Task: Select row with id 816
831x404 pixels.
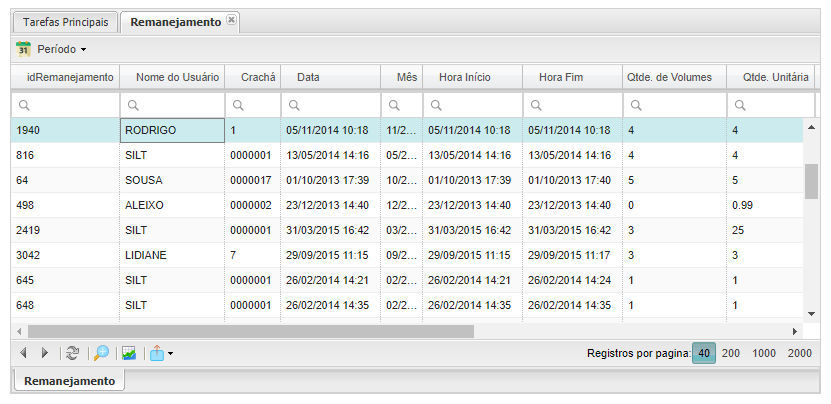Action: (x=407, y=155)
